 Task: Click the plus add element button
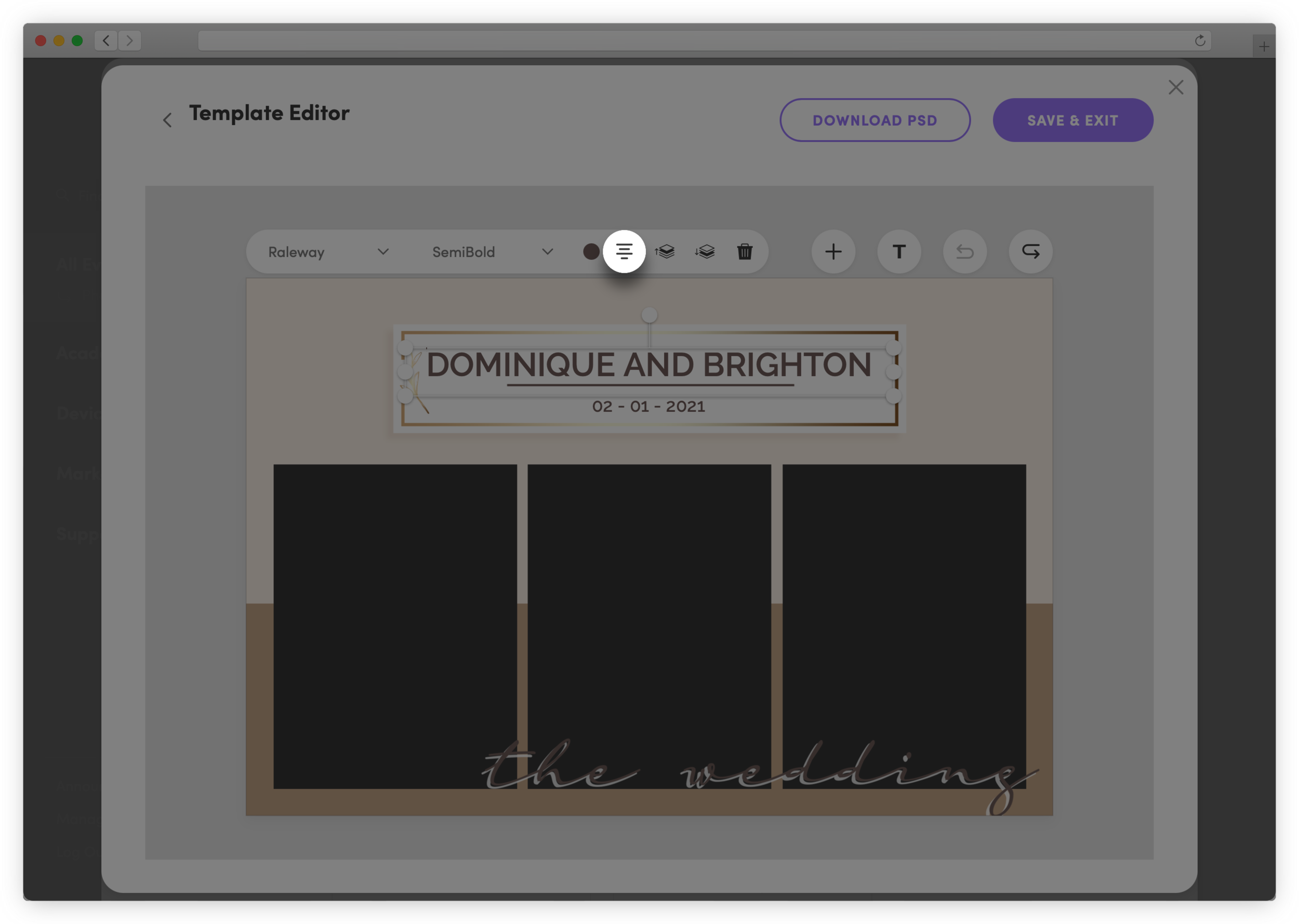coord(833,251)
